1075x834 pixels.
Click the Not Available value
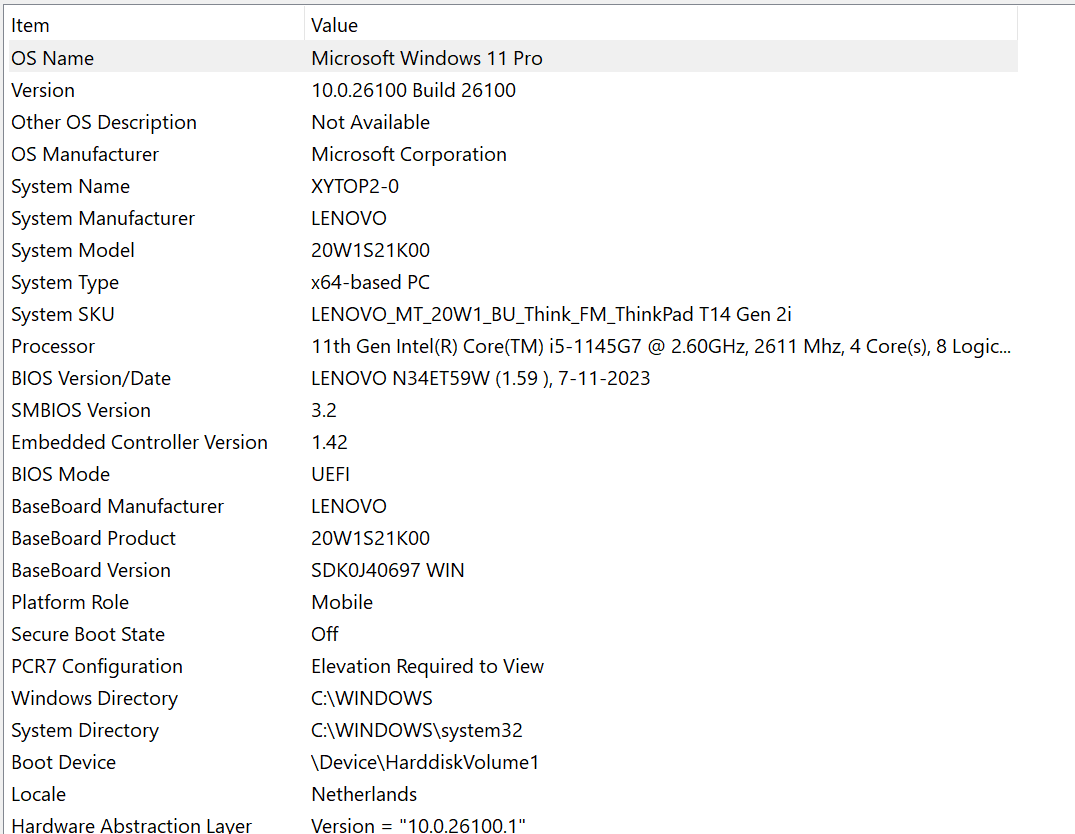pos(371,122)
